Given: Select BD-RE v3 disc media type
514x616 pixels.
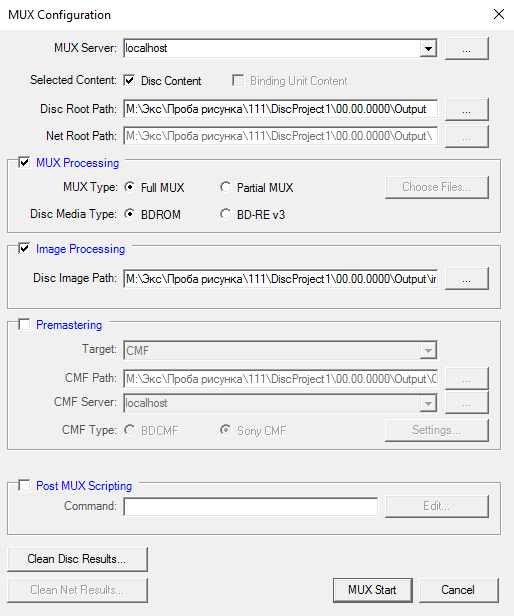Looking at the screenshot, I should click(225, 214).
